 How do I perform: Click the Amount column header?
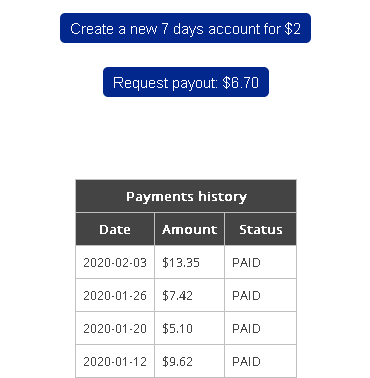point(189,229)
